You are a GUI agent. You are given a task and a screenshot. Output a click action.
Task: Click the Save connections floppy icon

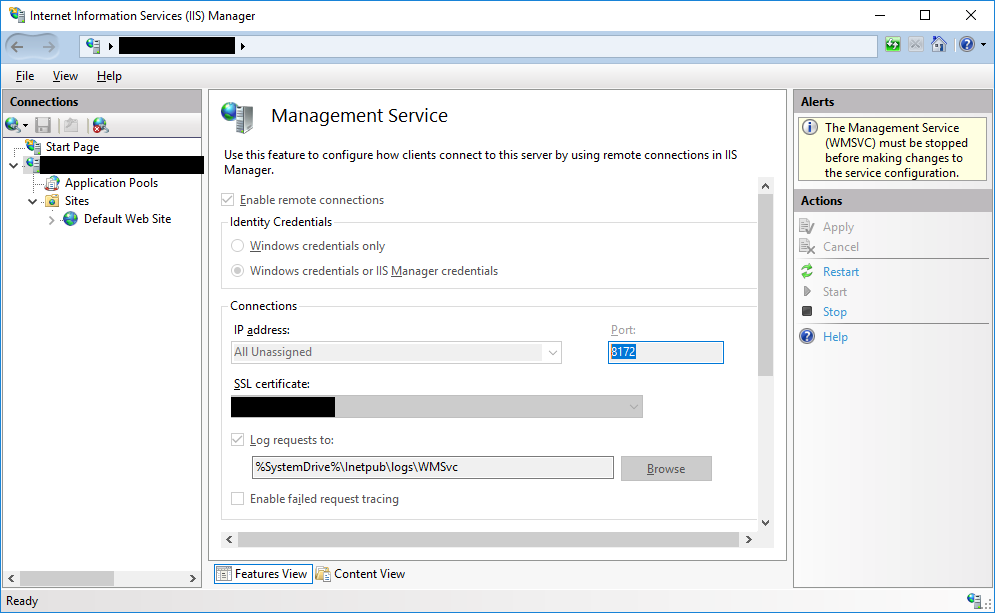pyautogui.click(x=43, y=125)
